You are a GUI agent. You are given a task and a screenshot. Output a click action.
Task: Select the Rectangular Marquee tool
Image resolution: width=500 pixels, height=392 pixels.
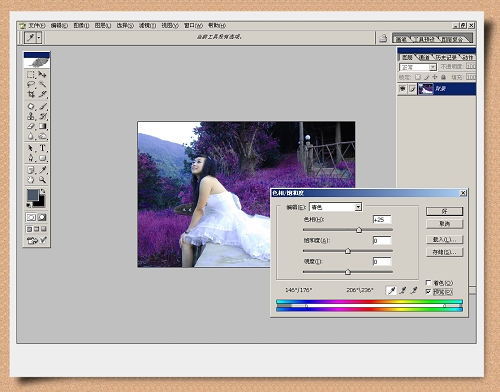[31, 75]
